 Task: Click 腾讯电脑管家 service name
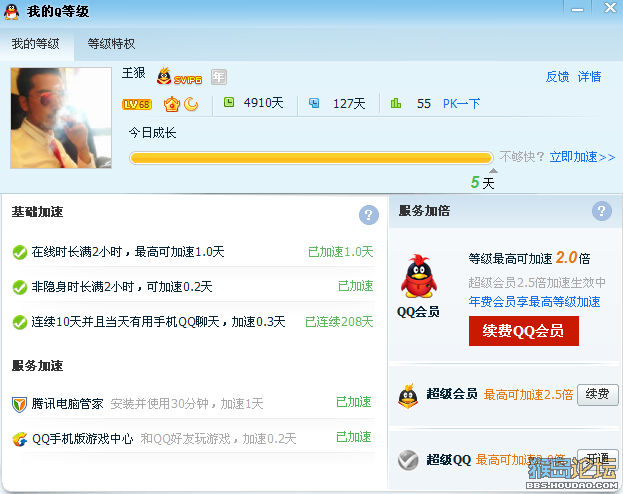pyautogui.click(x=68, y=404)
